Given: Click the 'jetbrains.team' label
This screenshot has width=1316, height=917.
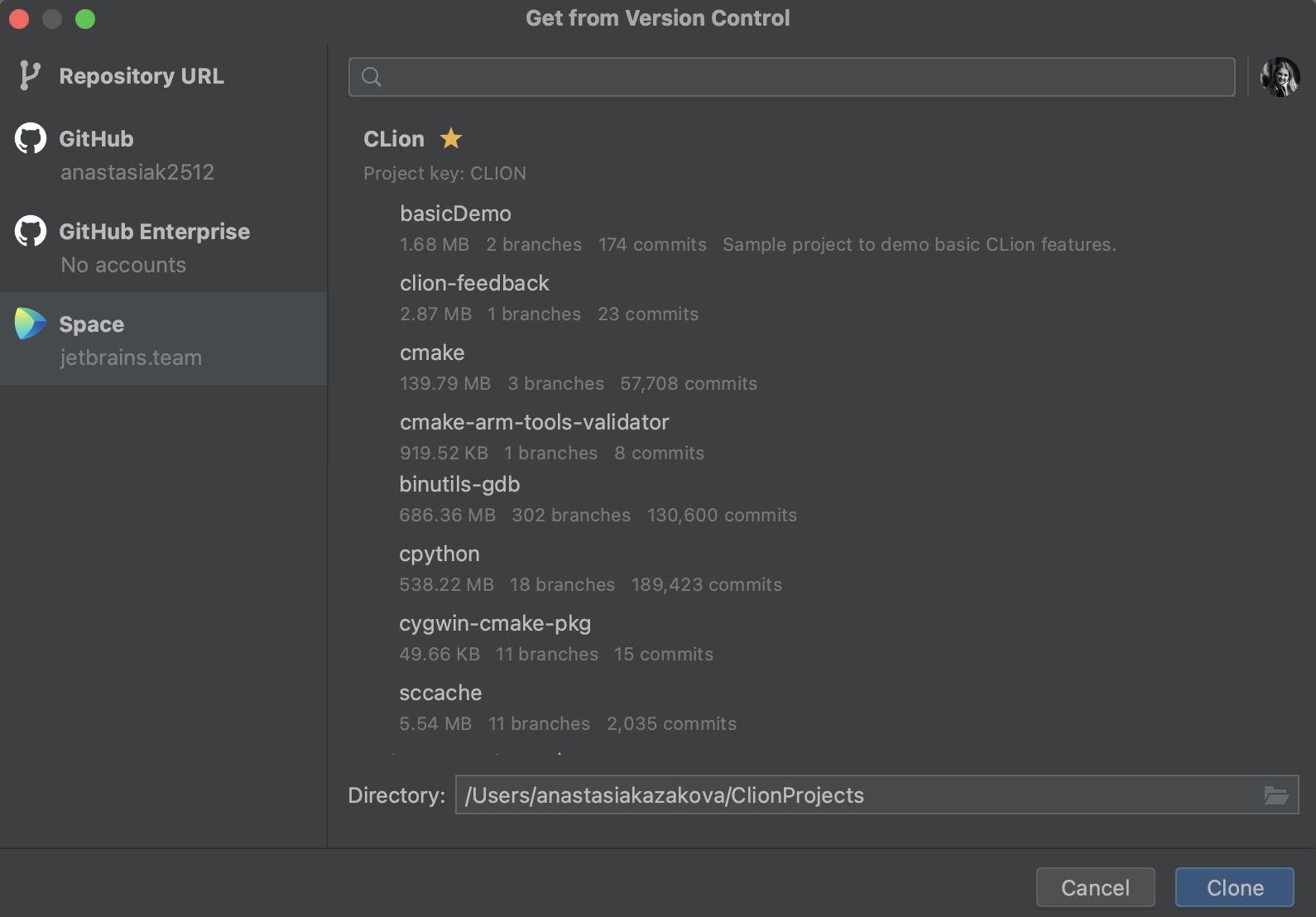Looking at the screenshot, I should 131,358.
